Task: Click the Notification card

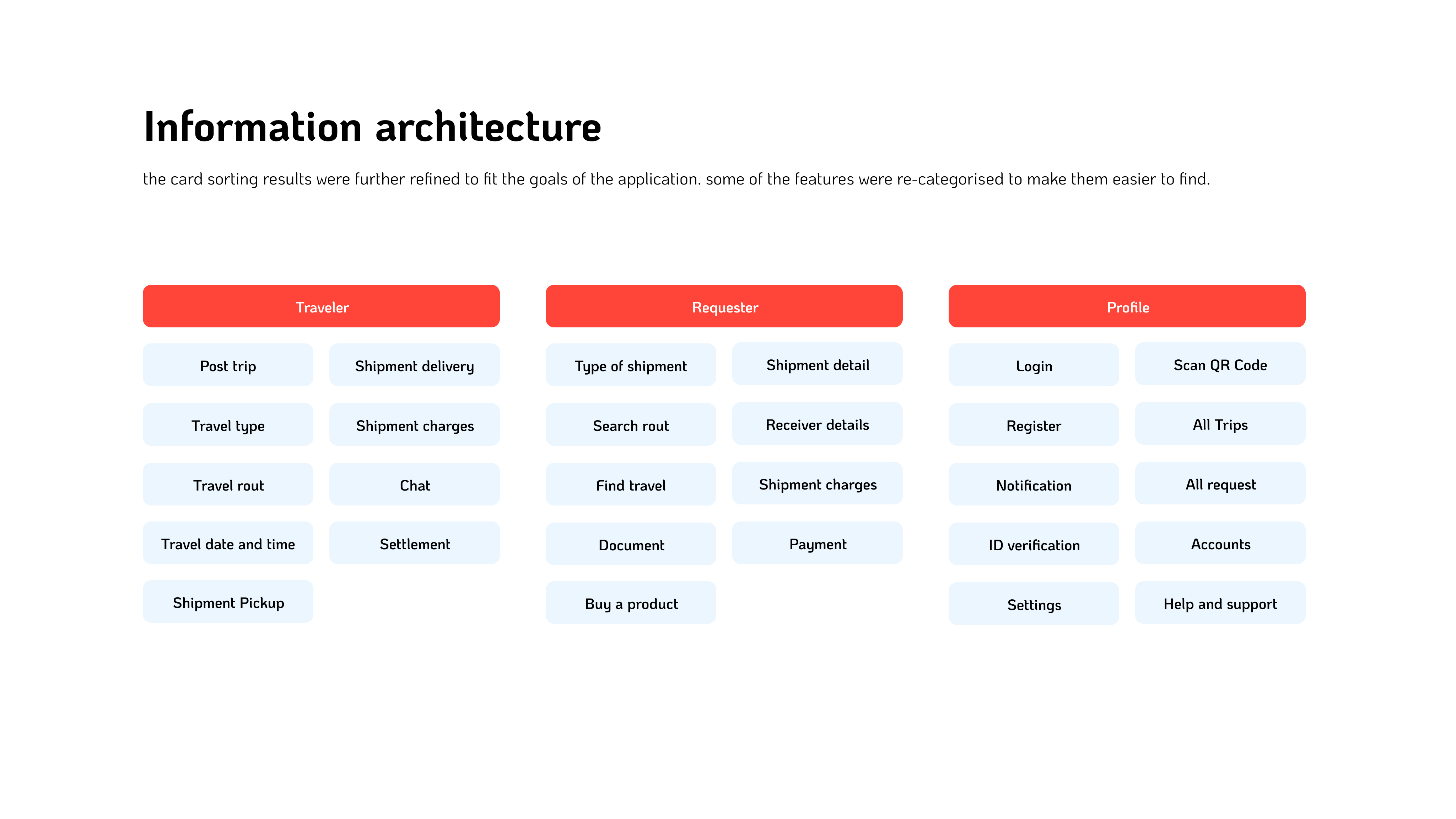Action: coord(1034,484)
